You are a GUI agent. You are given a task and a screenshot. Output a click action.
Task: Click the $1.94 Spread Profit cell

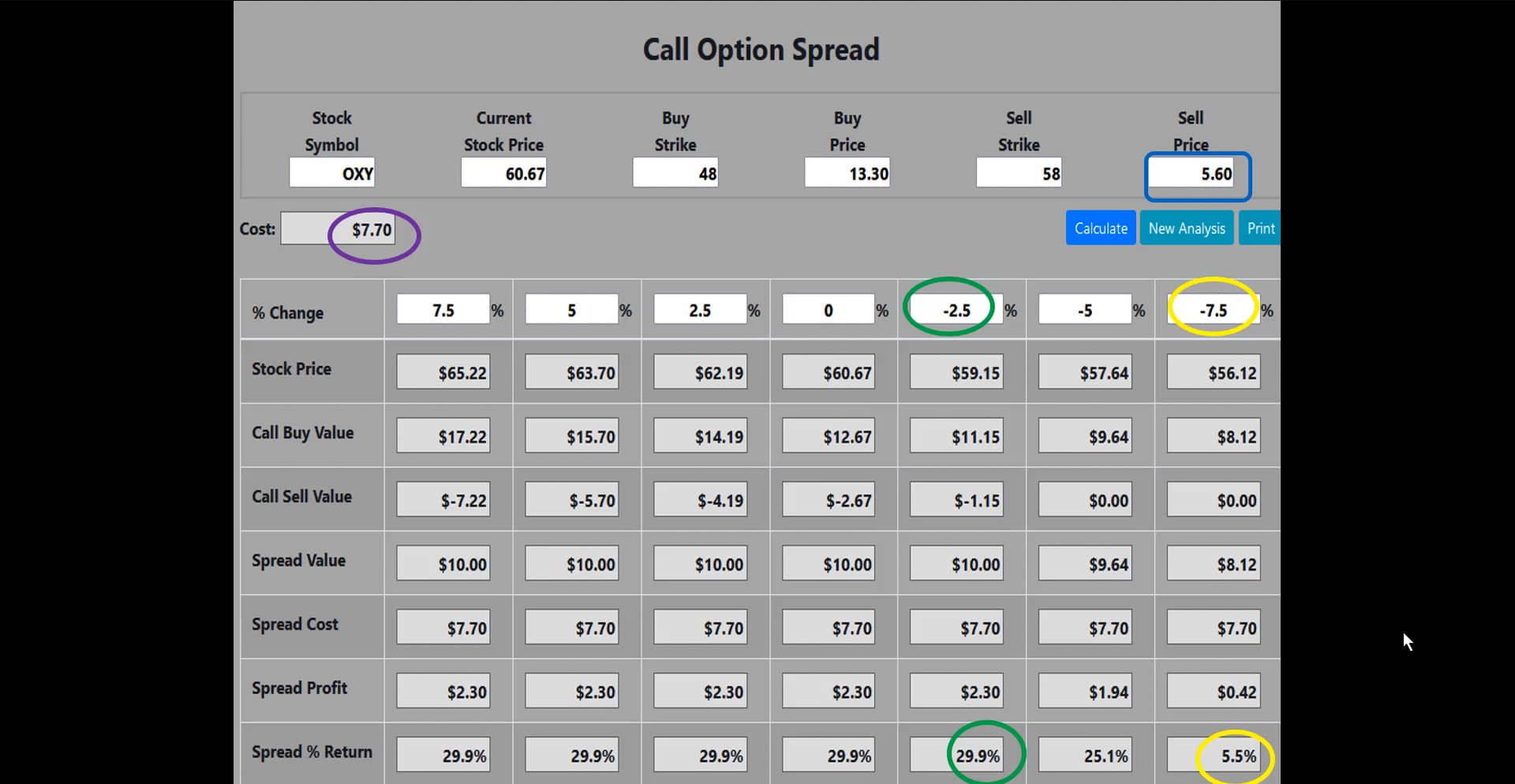[1085, 692]
